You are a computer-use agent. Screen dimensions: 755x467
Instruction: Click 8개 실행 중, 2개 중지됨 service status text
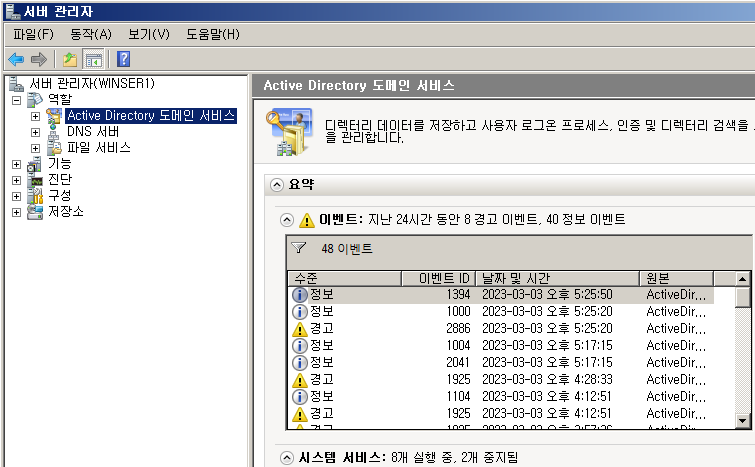click(455, 457)
